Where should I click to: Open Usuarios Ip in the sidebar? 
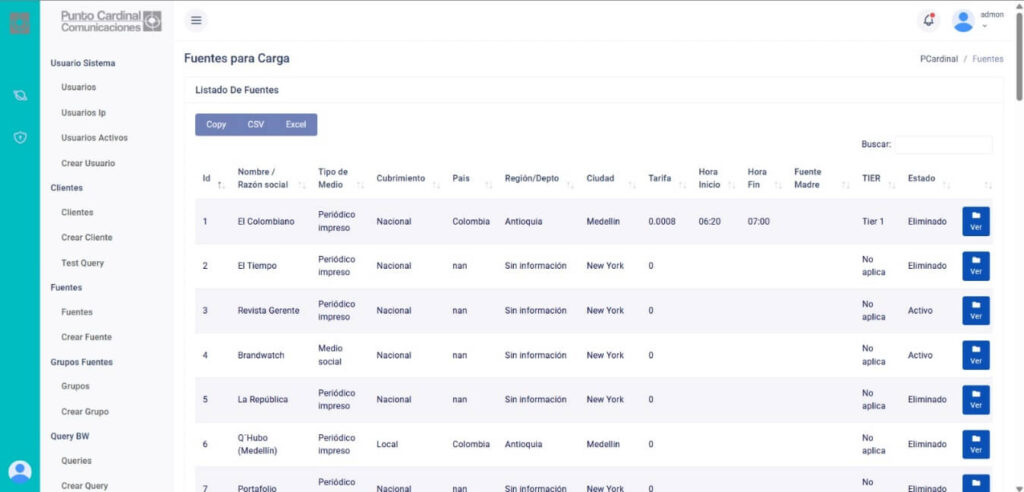click(83, 112)
